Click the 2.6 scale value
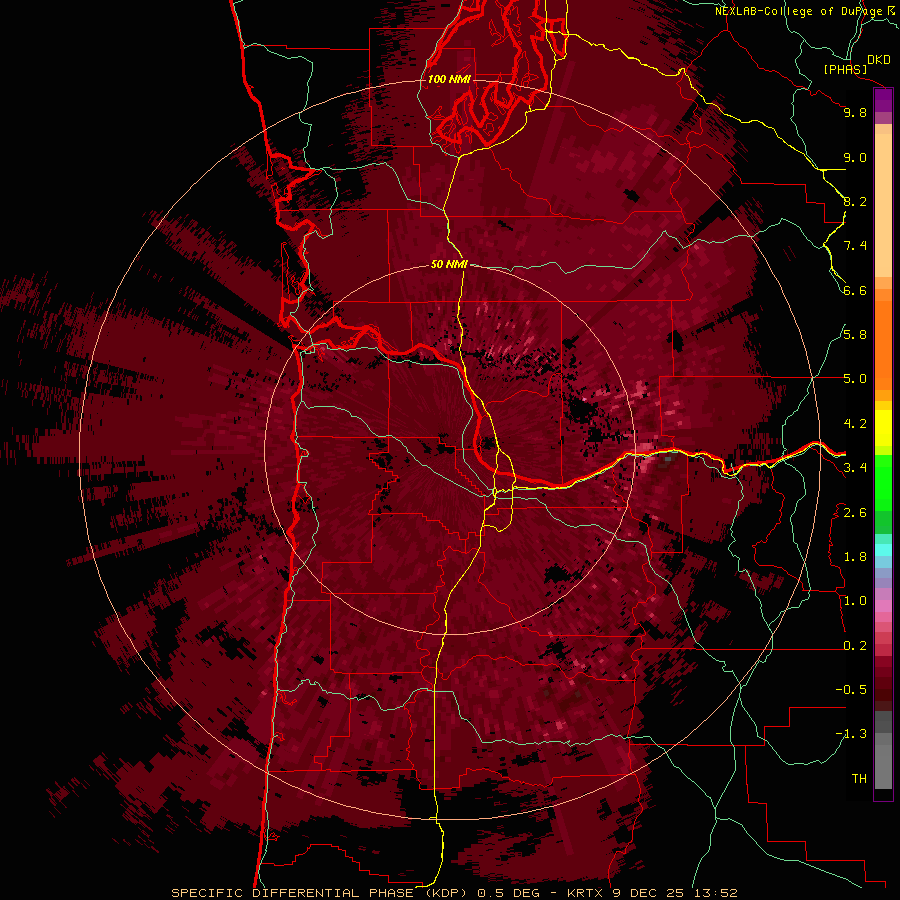900x900 pixels. pyautogui.click(x=855, y=513)
